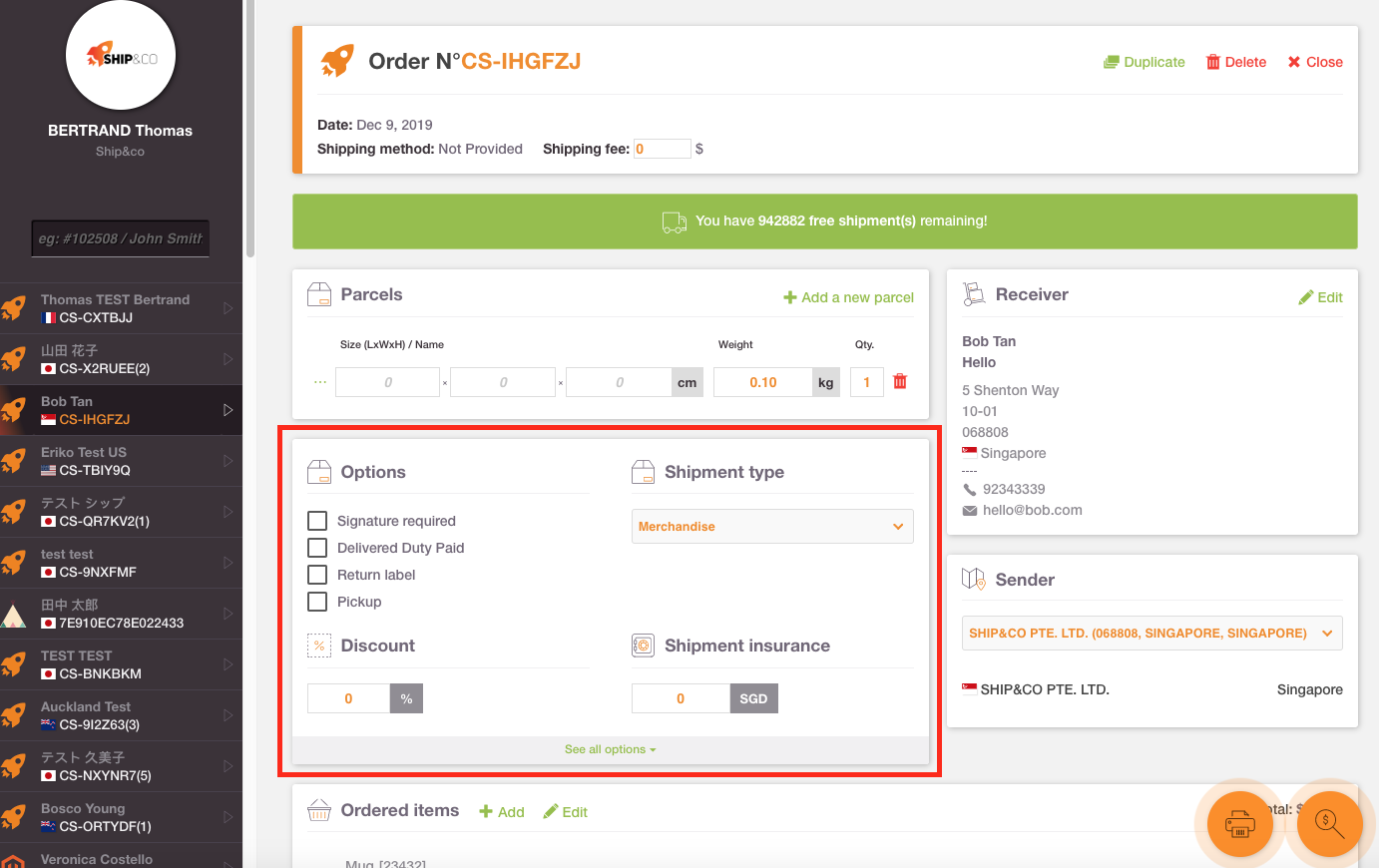Click the shipment insurance amount field
The image size is (1379, 868).
click(681, 698)
